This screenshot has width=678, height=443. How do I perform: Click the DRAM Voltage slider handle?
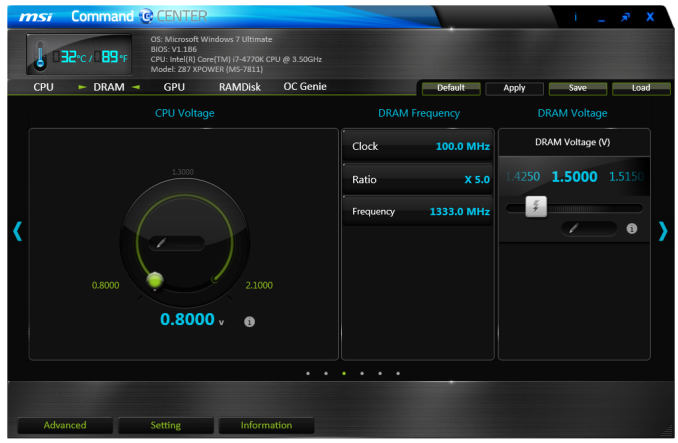pyautogui.click(x=536, y=207)
